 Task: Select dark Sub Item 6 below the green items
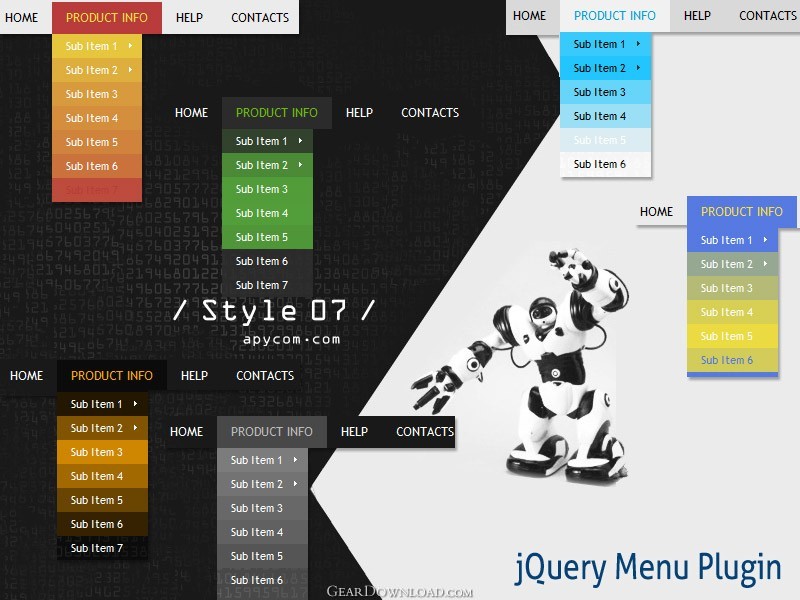[267, 261]
